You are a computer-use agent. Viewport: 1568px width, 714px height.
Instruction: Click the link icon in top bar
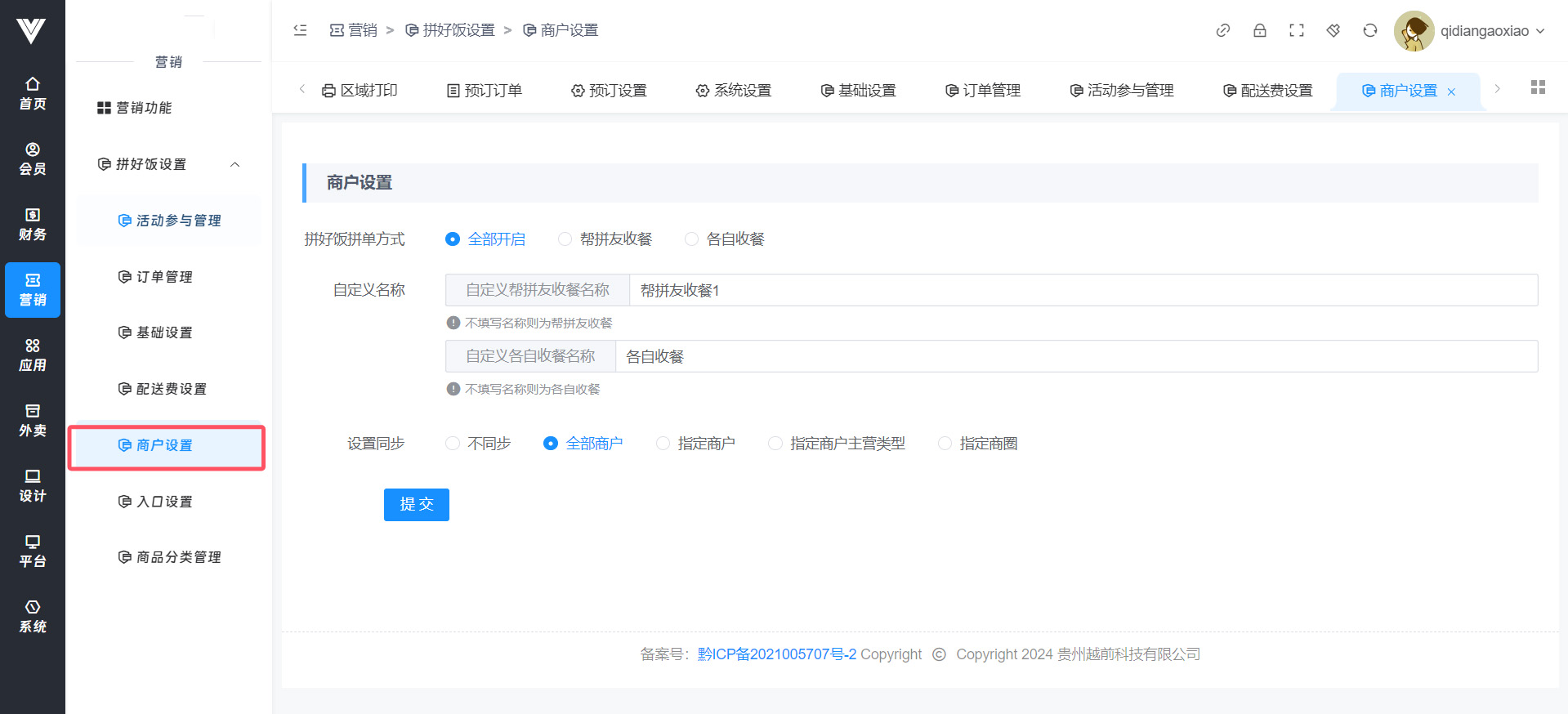pyautogui.click(x=1222, y=30)
